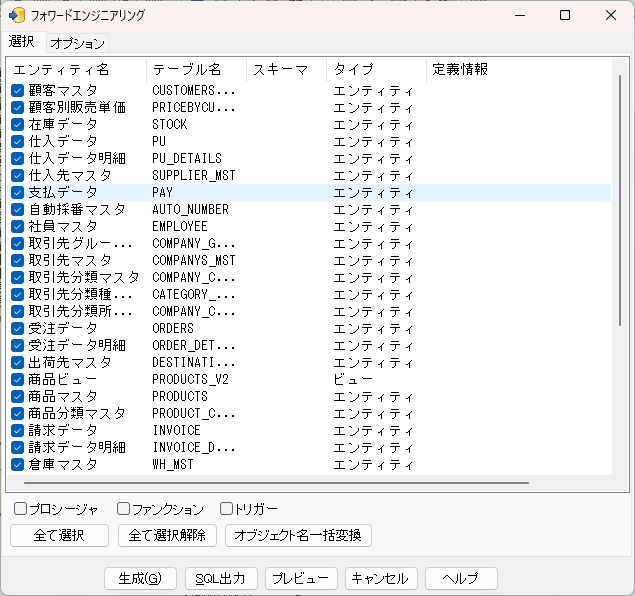Select the 請求データ明細 entity name
Screen dimensions: 635x596
tap(77, 447)
